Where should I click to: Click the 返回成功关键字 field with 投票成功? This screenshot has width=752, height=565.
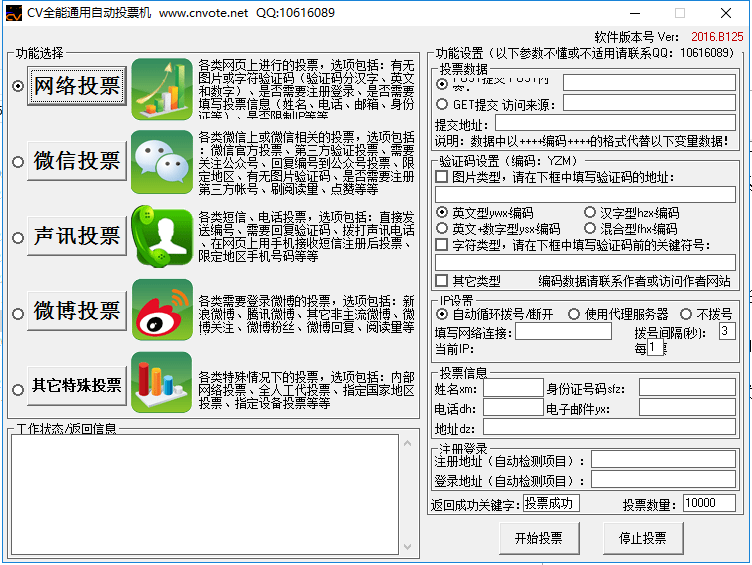pos(551,503)
